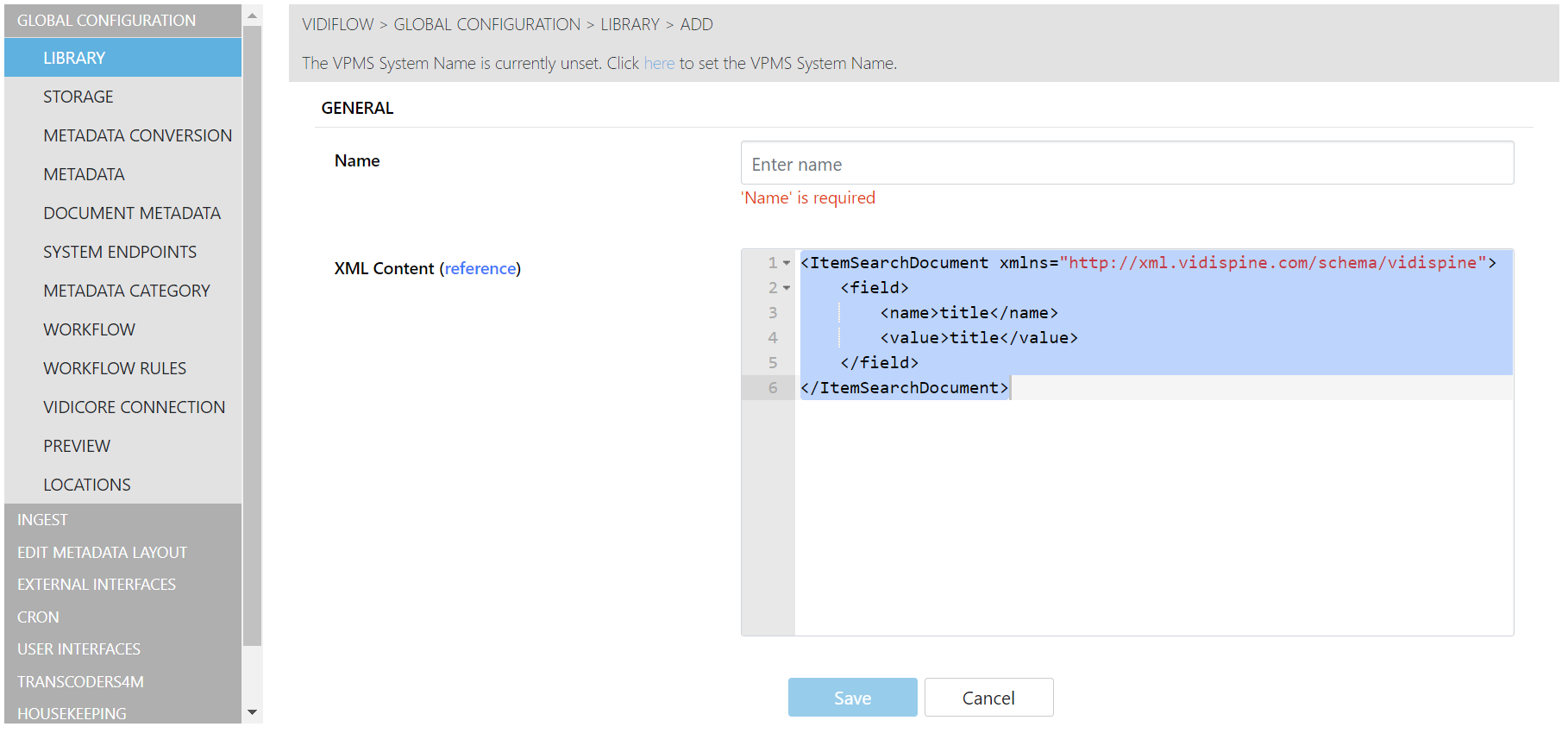Navigate to Workflow Rules

coord(115,369)
